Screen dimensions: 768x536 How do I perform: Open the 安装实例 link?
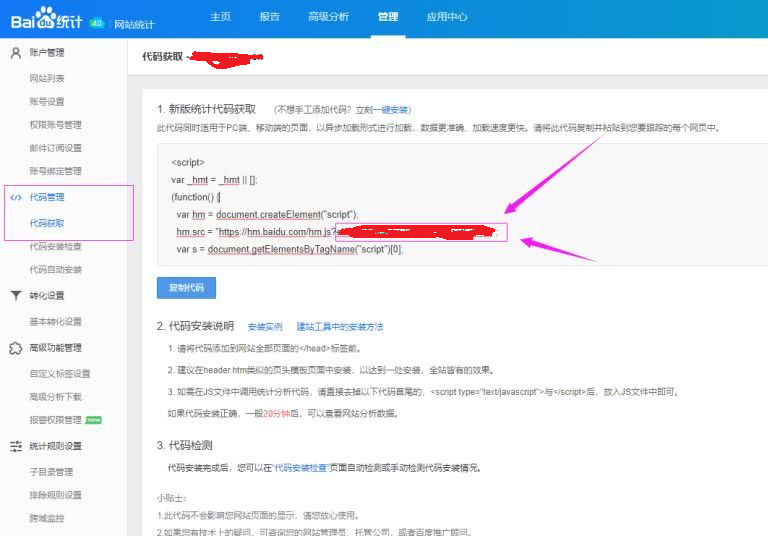coord(265,327)
